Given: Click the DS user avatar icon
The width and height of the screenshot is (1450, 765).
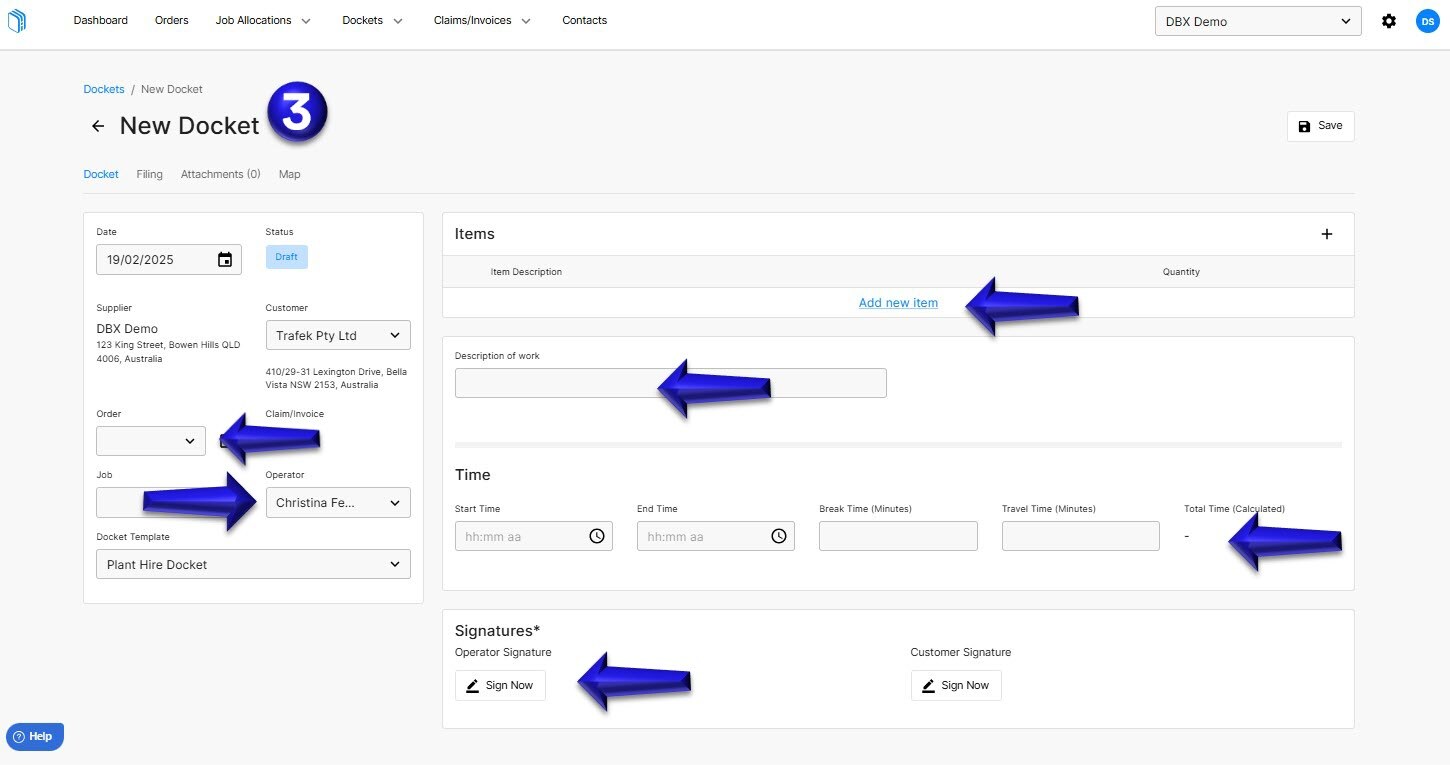Looking at the screenshot, I should pos(1427,20).
